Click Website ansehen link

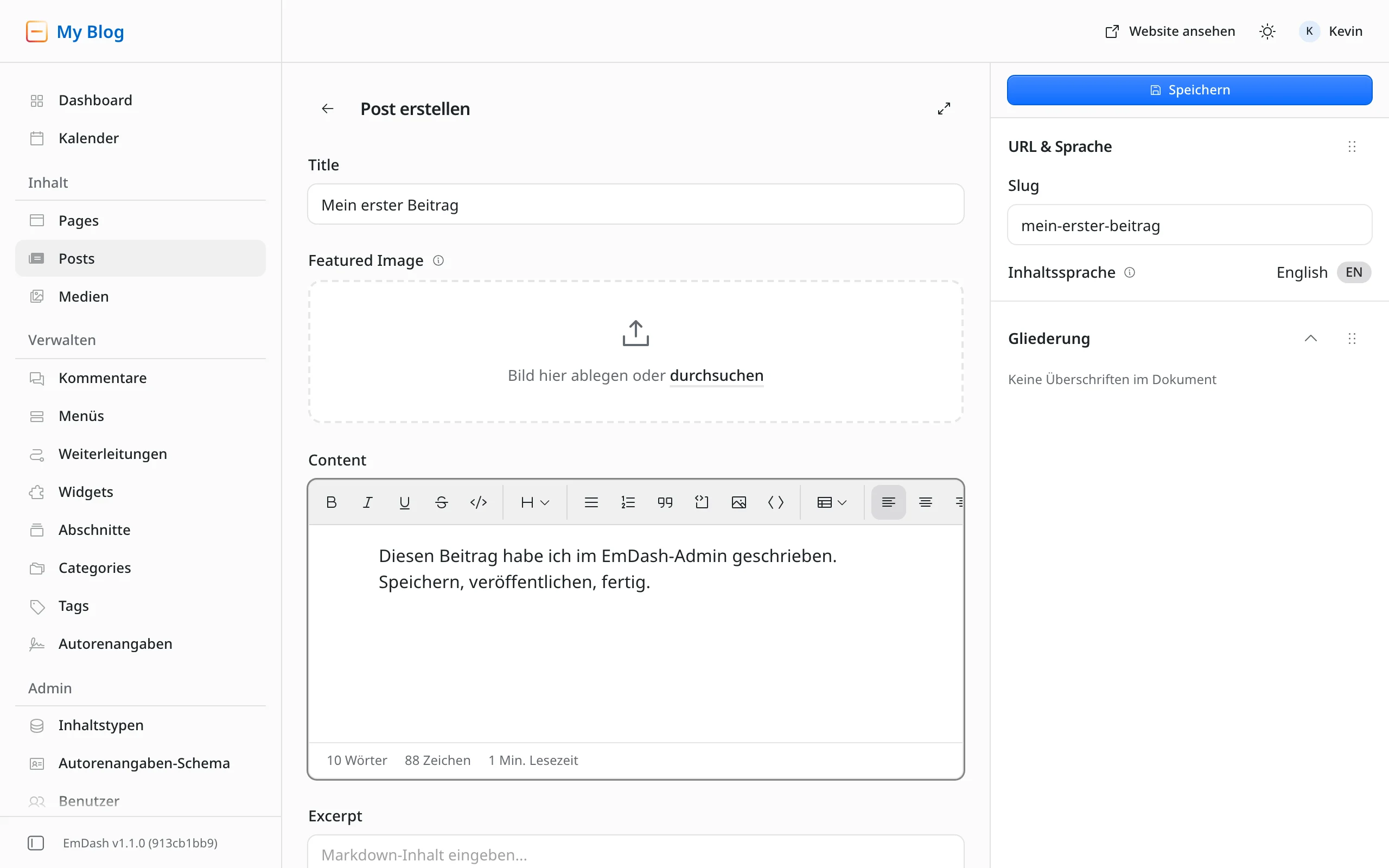click(1170, 31)
